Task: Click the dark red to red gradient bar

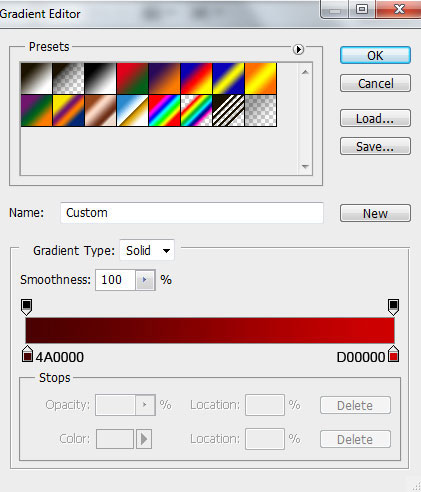Action: (x=210, y=330)
